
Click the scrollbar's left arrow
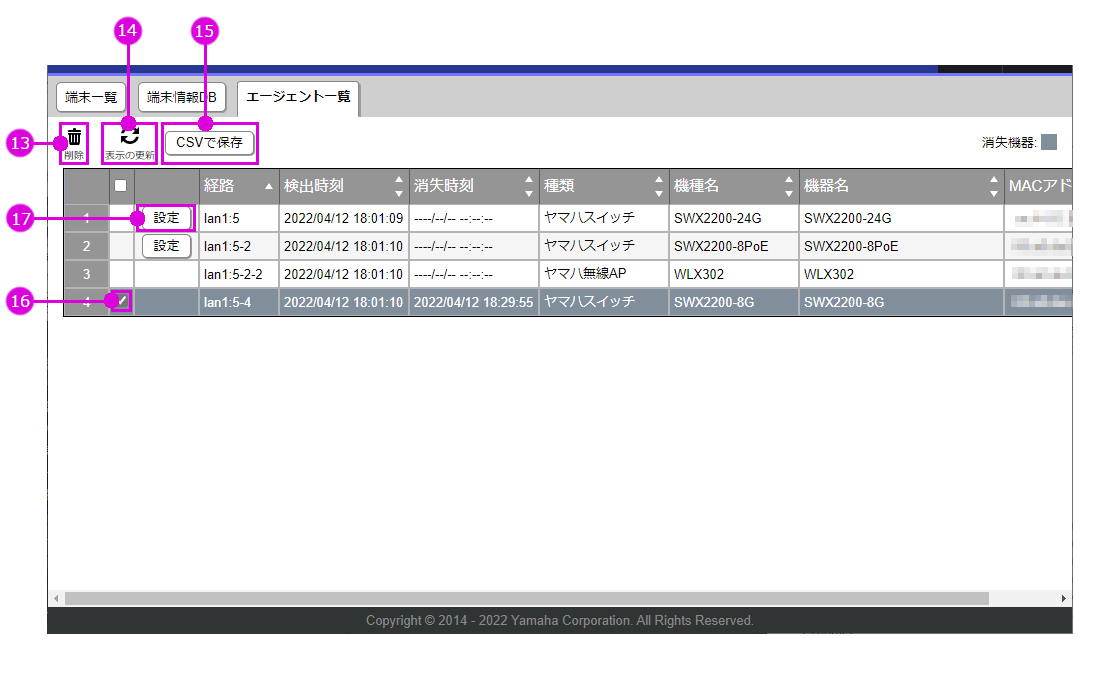[x=56, y=598]
